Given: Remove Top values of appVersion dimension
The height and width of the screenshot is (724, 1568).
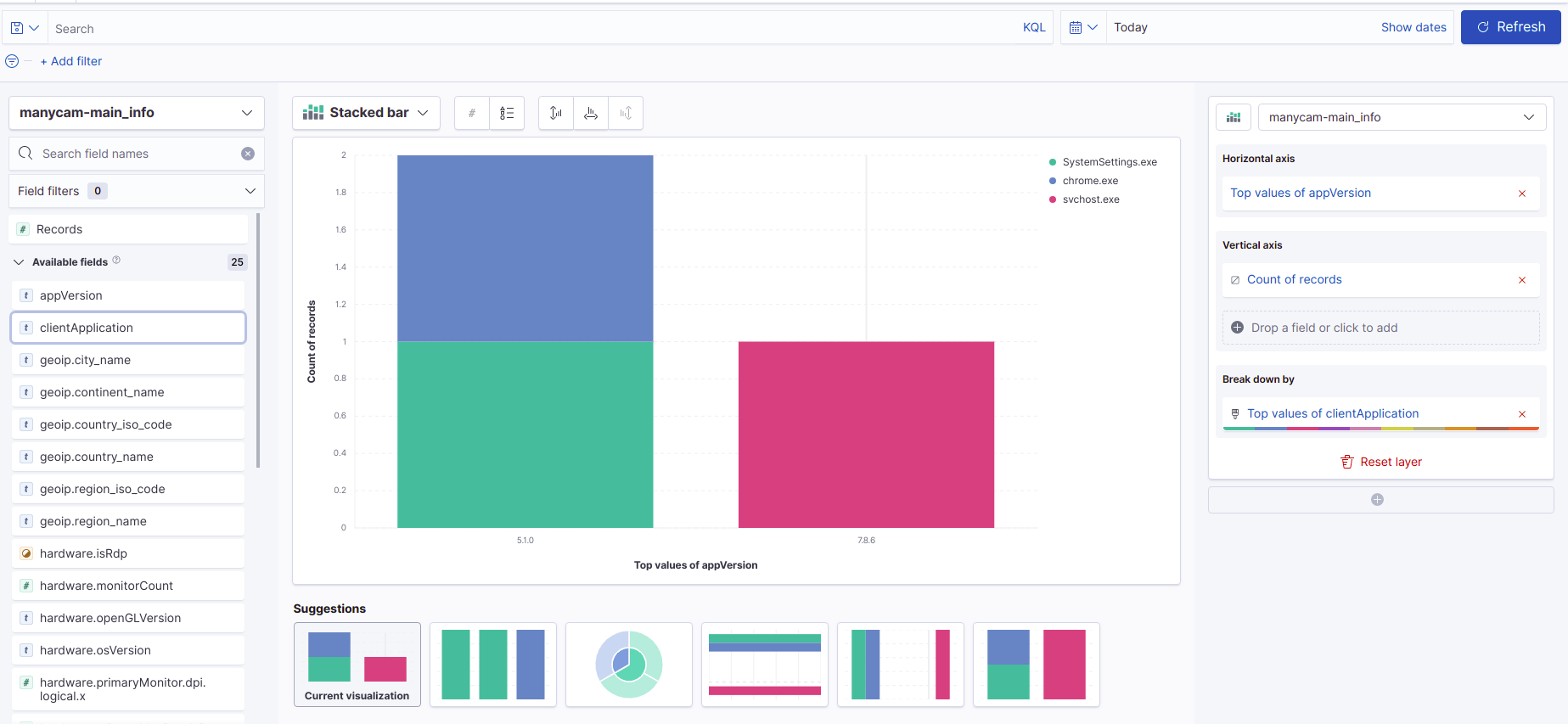Looking at the screenshot, I should pos(1522,194).
